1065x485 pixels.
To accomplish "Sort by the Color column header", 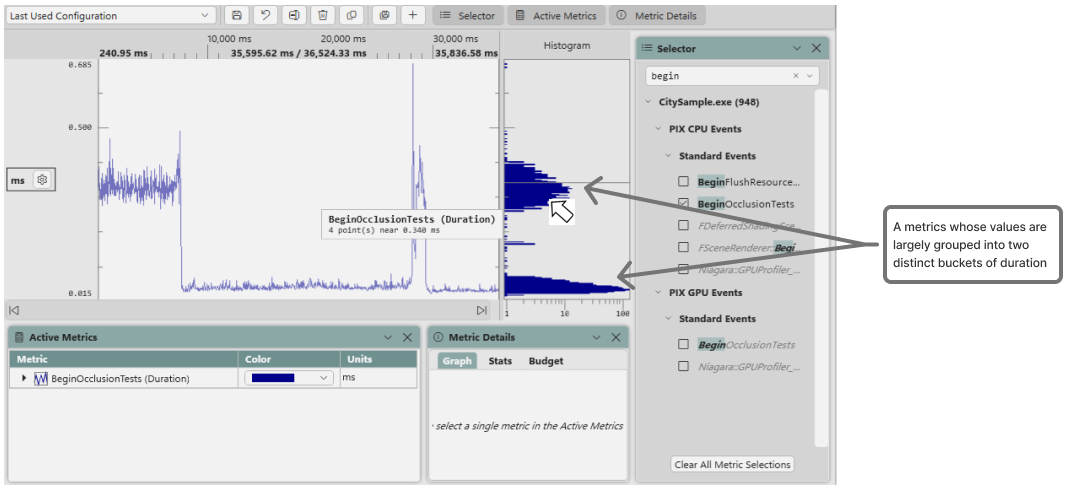I will pyautogui.click(x=289, y=359).
